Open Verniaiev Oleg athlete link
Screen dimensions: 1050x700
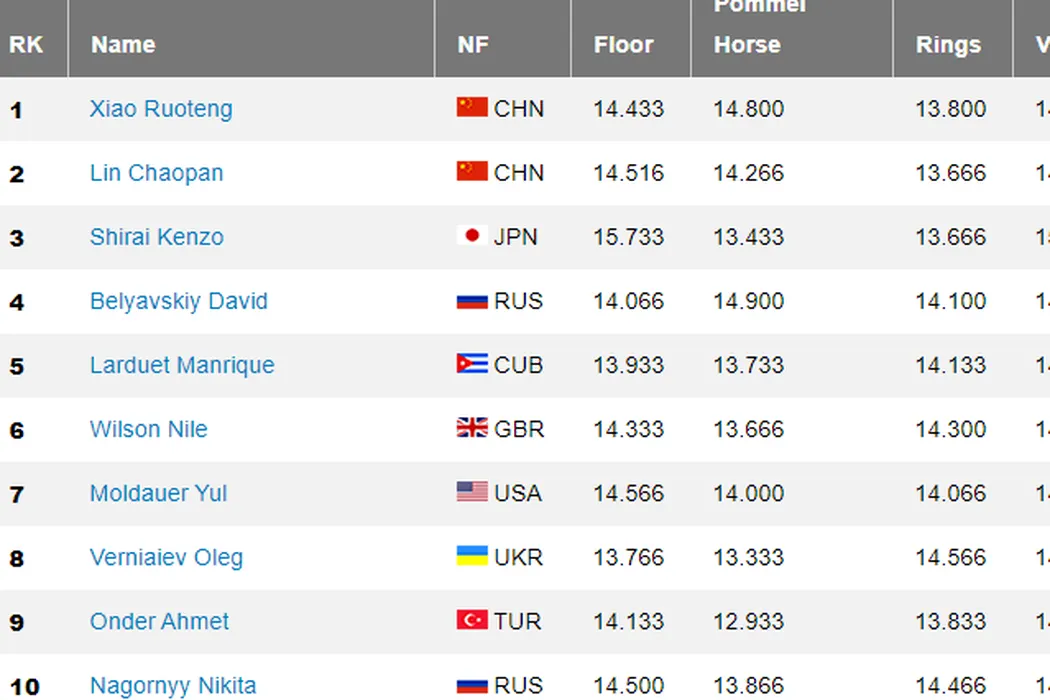(x=166, y=557)
